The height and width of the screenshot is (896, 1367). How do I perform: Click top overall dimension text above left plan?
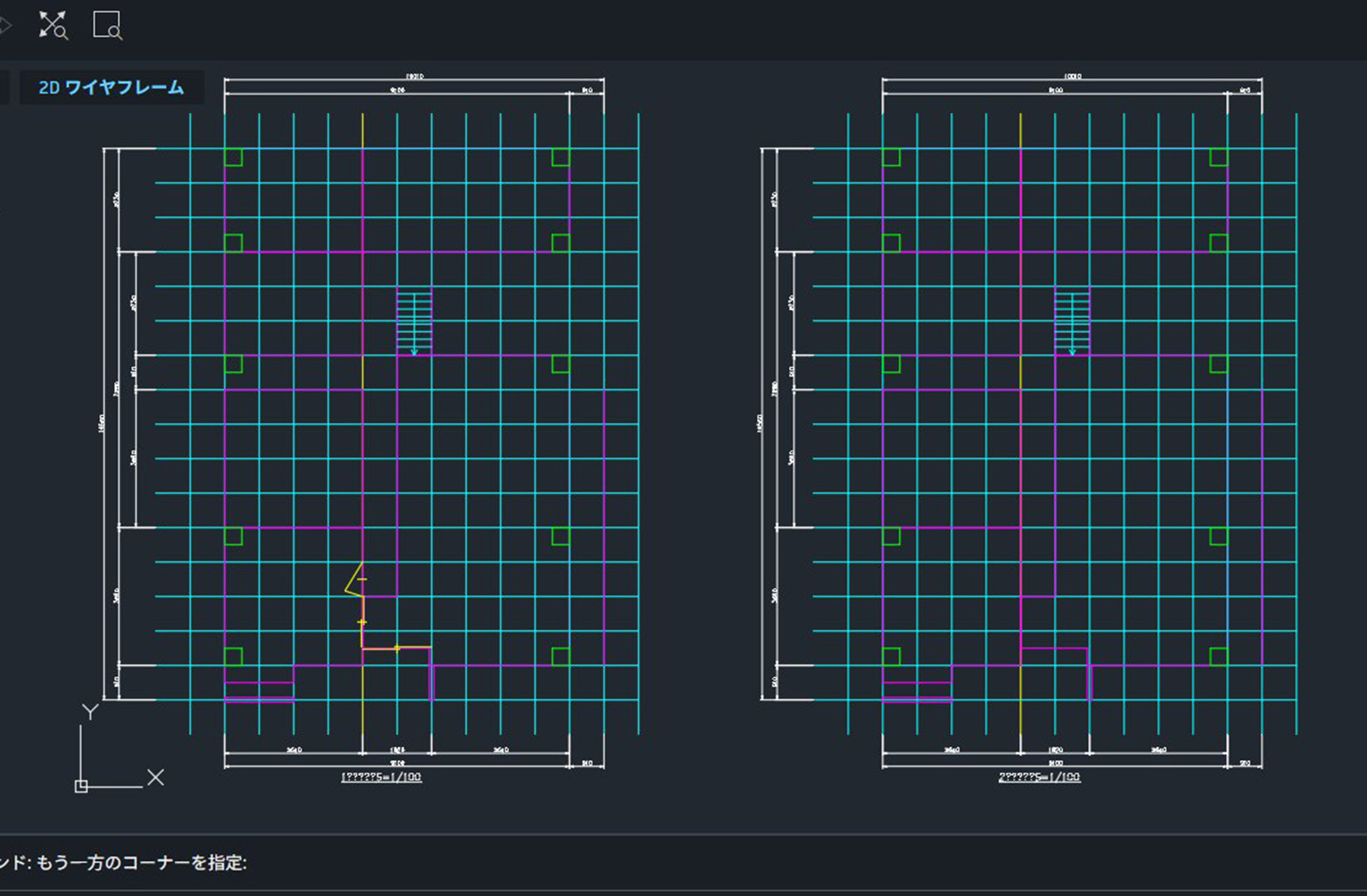414,77
